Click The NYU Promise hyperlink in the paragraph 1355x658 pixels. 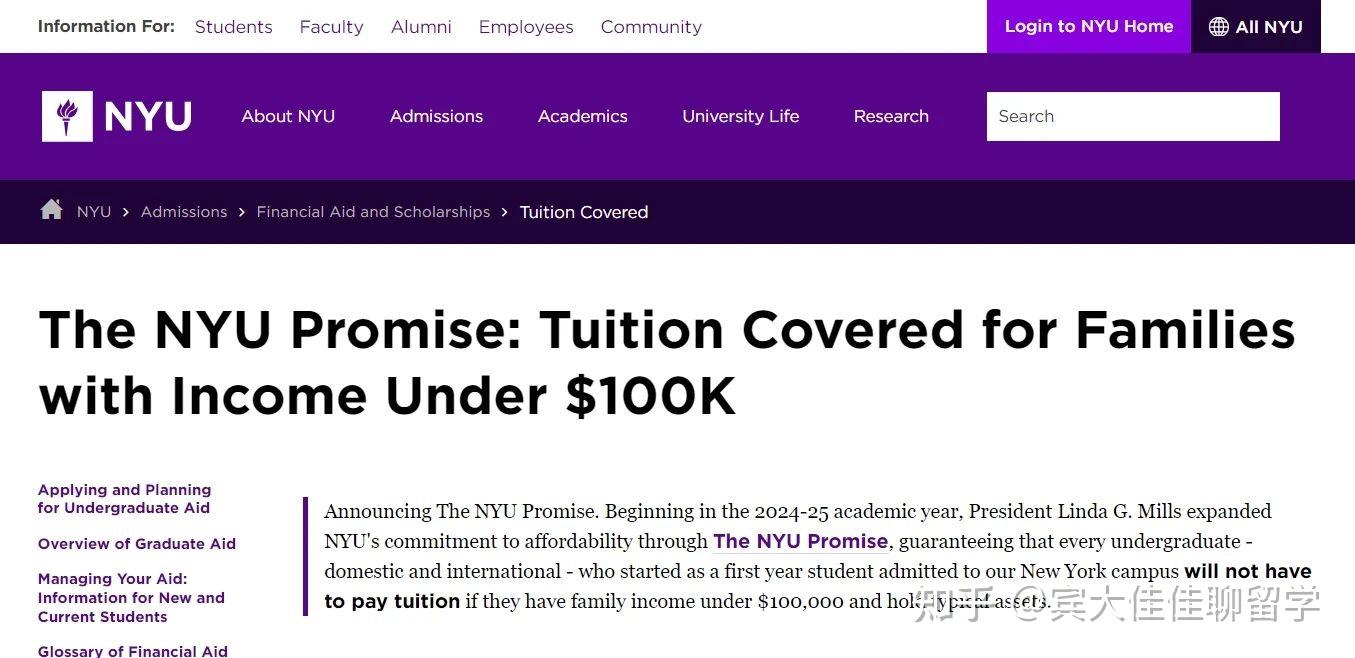[x=800, y=541]
